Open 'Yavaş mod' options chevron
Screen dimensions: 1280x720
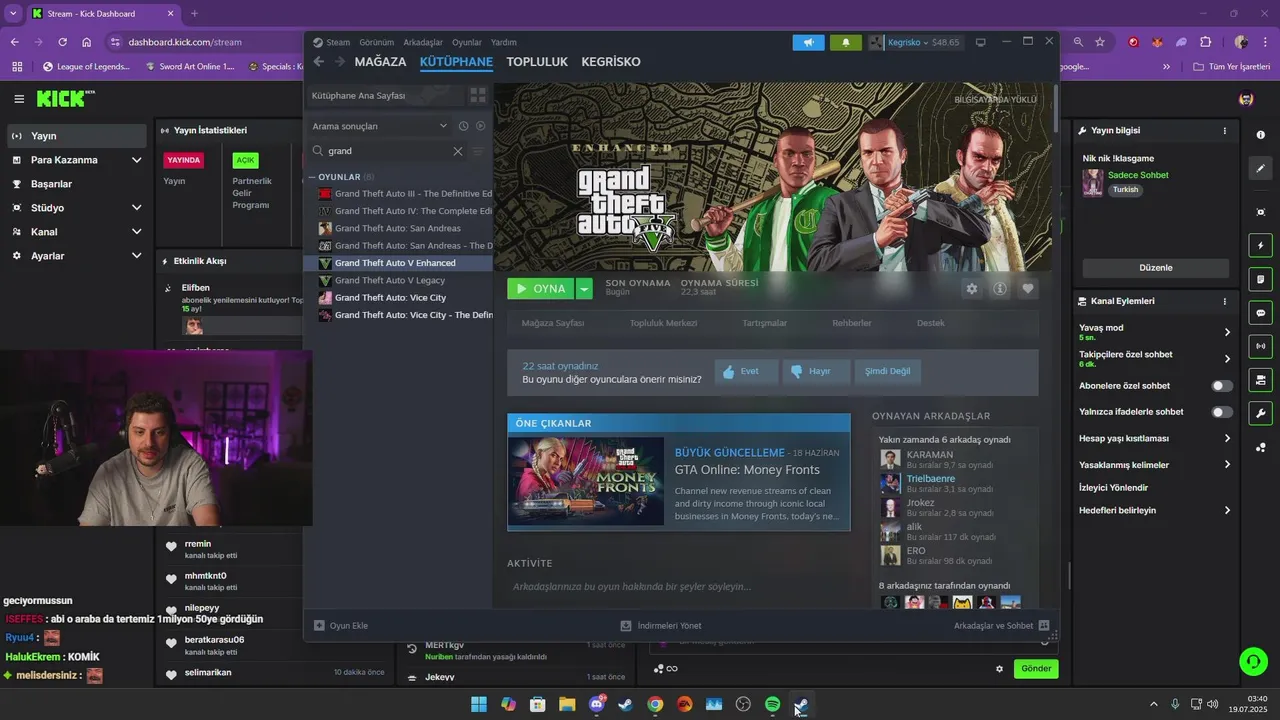[x=1227, y=332]
